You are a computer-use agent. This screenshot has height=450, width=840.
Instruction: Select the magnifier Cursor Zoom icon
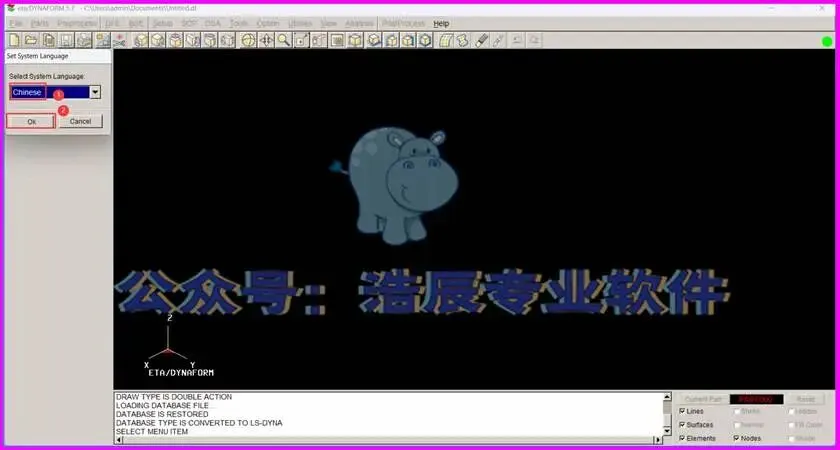point(283,40)
